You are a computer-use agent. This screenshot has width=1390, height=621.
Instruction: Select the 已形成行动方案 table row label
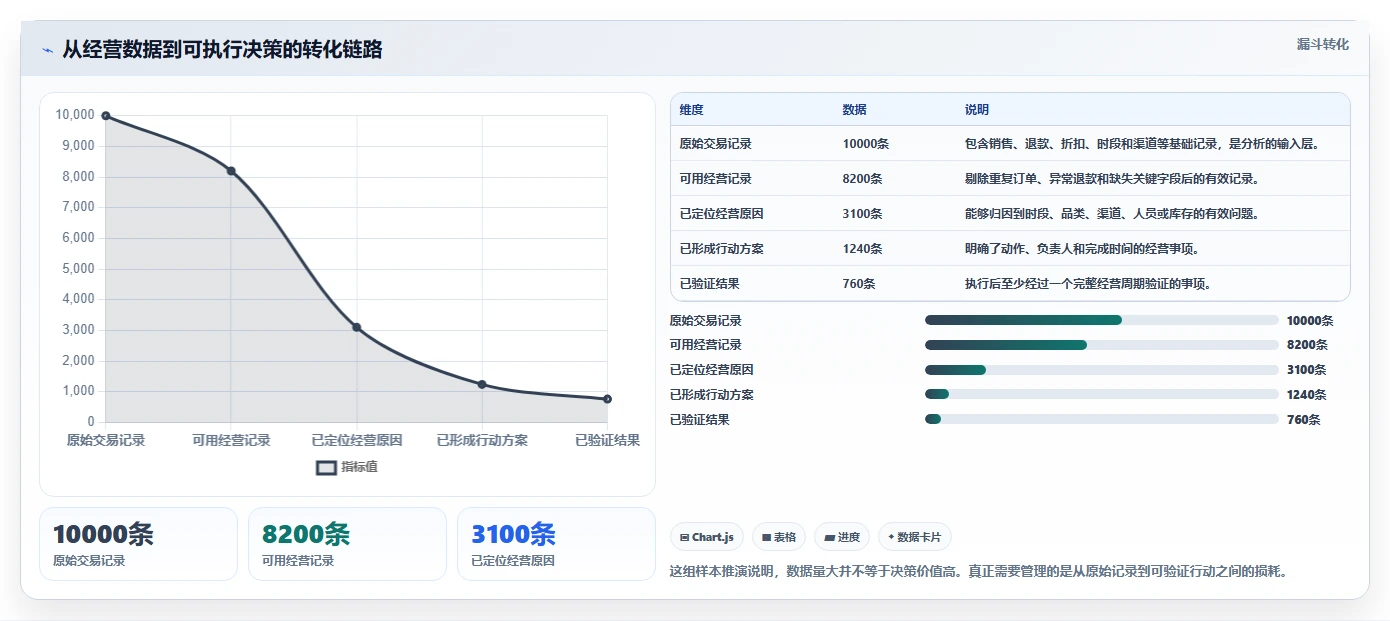(x=721, y=249)
